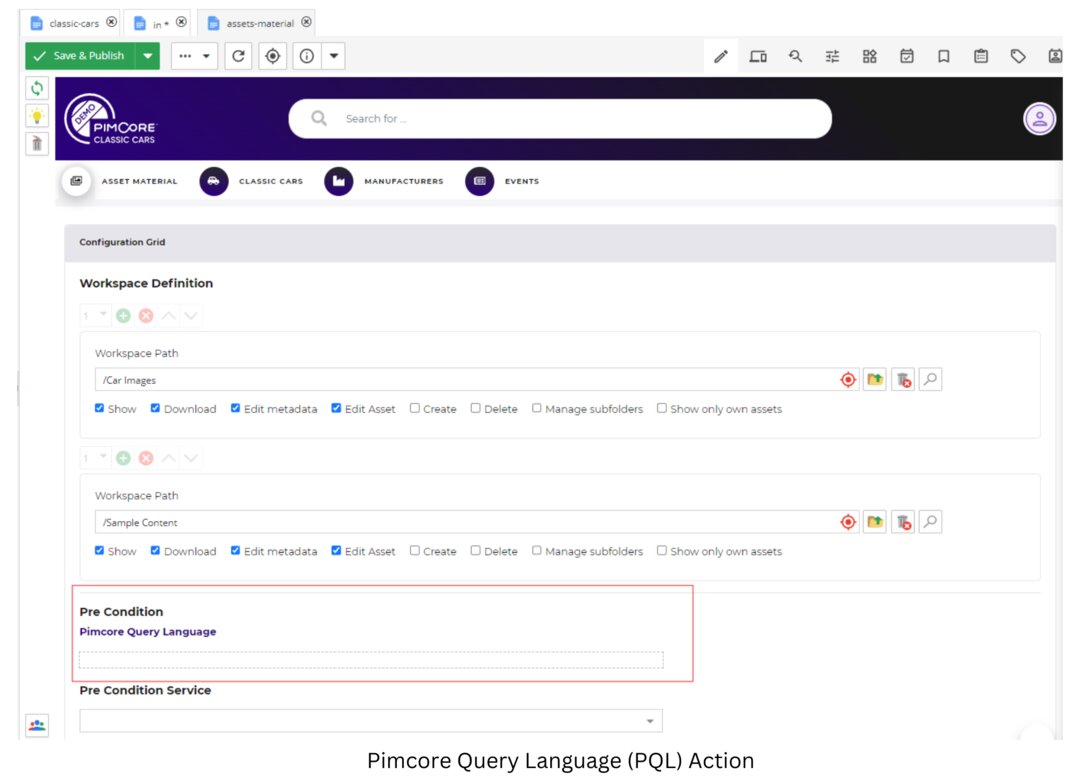Click the trash empty icon for /Sample Content
The width and height of the screenshot is (1080, 780).
click(903, 522)
